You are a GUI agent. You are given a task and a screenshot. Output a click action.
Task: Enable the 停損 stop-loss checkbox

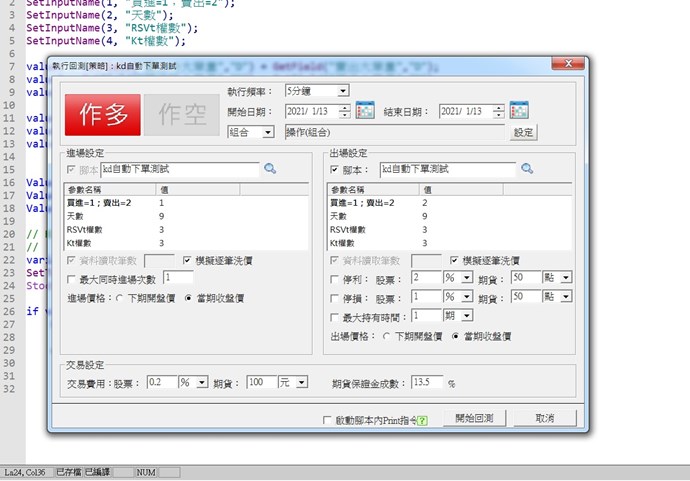tap(334, 297)
